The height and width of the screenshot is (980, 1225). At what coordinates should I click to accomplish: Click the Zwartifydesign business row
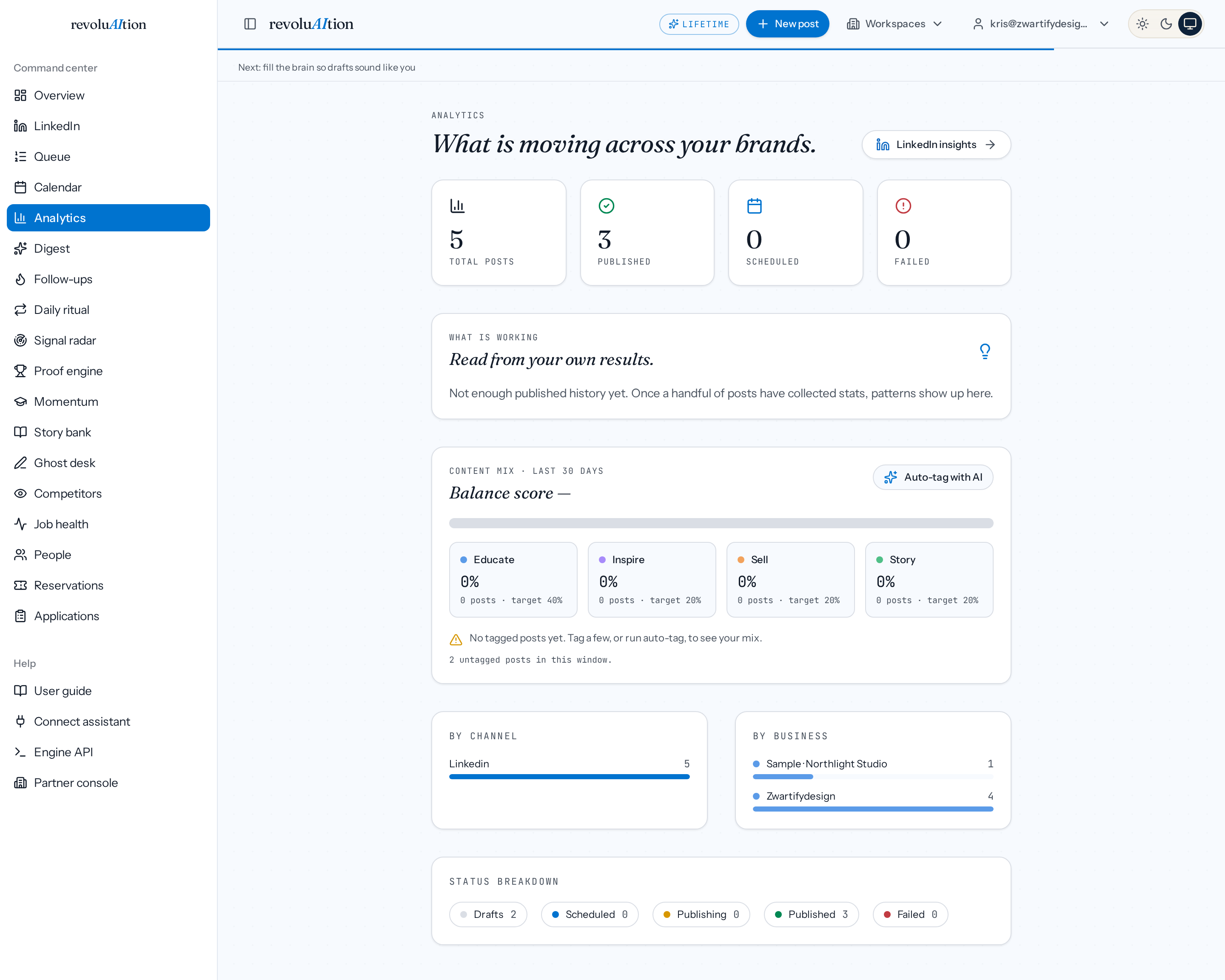[x=873, y=801]
